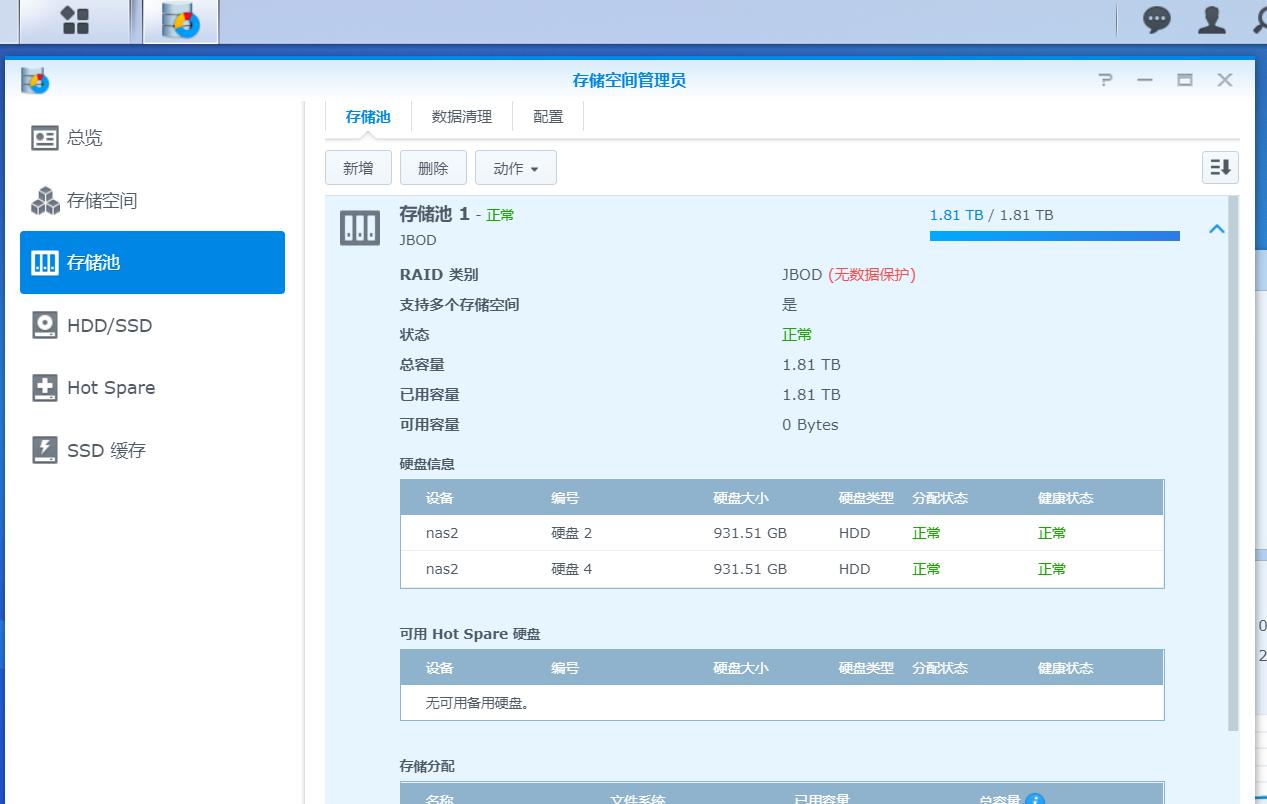Click the 1.81 TB capacity usage bar

tap(1054, 235)
